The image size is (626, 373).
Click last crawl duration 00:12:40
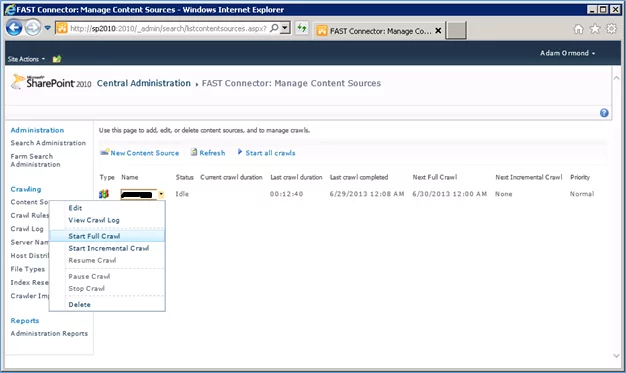286,194
